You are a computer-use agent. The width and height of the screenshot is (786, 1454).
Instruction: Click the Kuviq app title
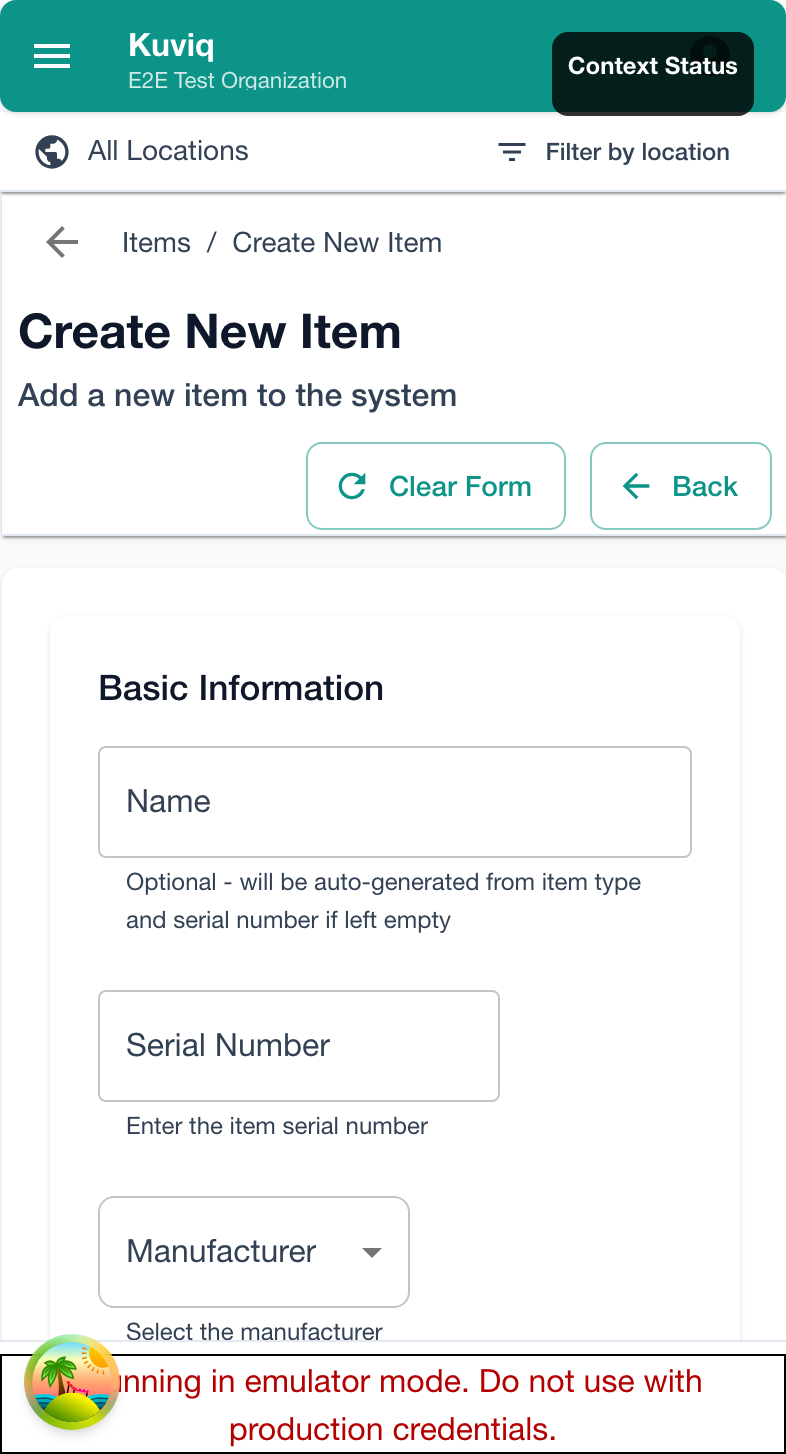coord(171,45)
